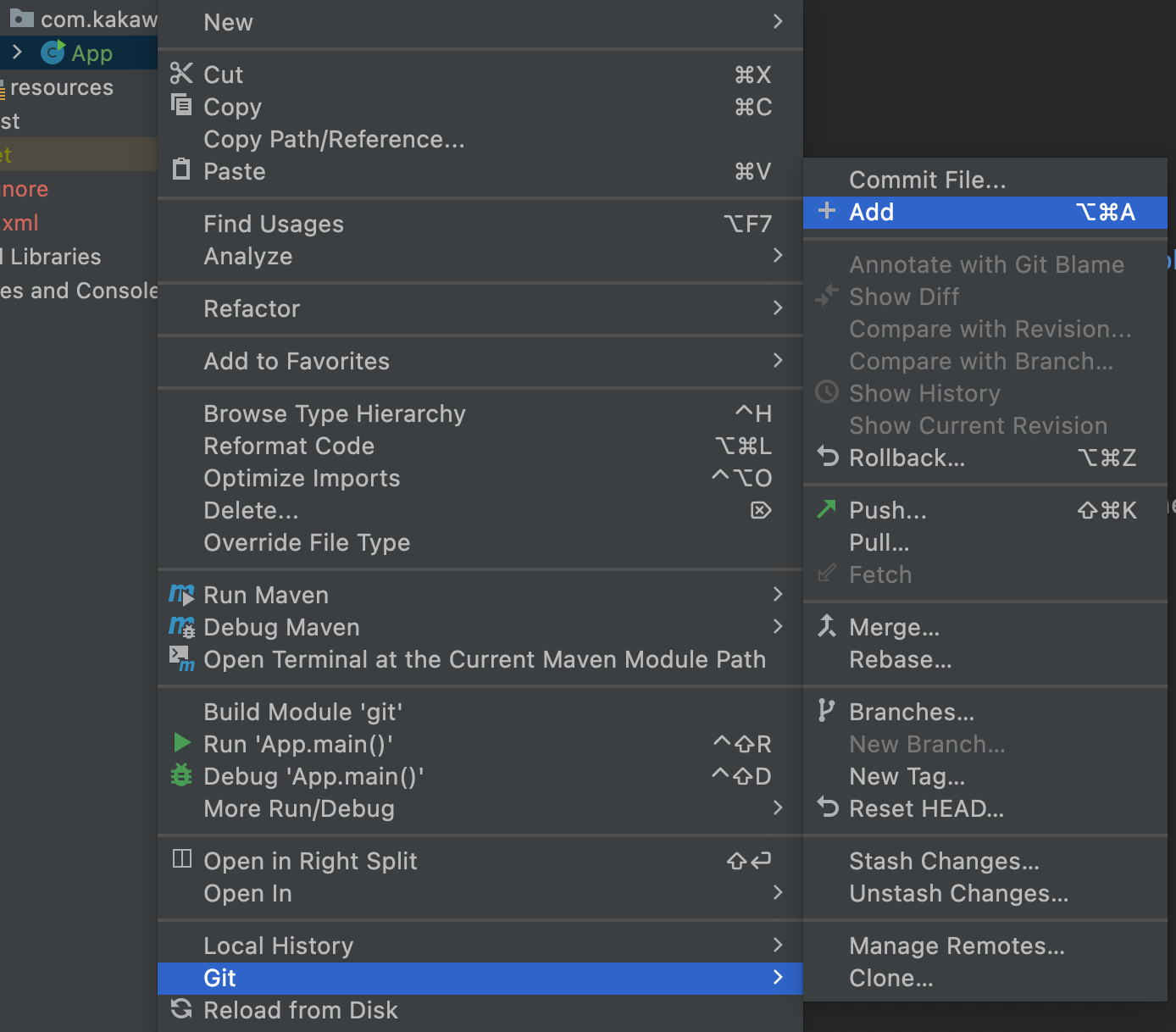Click the Debug Maven icon
1176x1032 pixels.
181,627
